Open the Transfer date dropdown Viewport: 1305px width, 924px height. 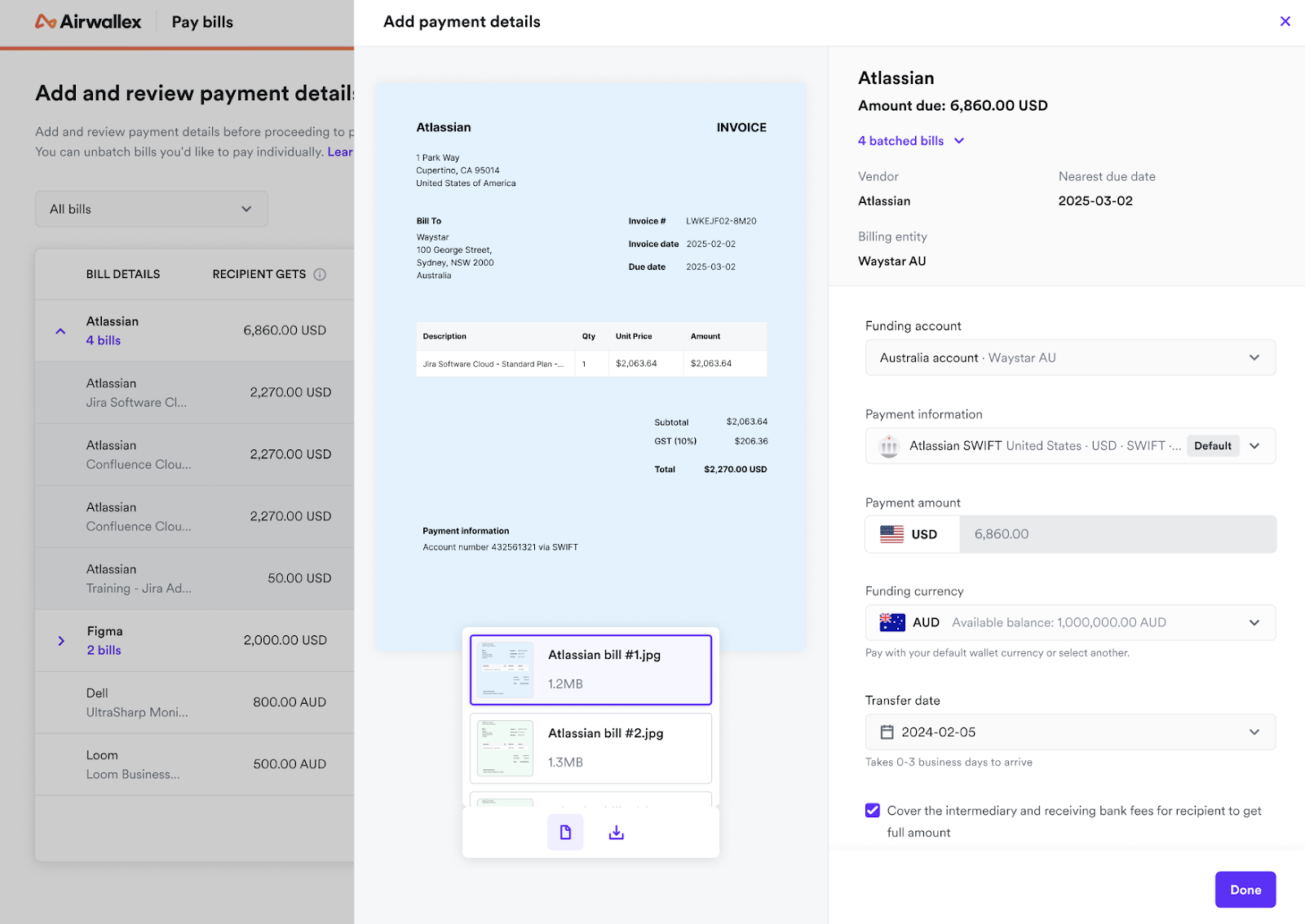tap(1070, 732)
